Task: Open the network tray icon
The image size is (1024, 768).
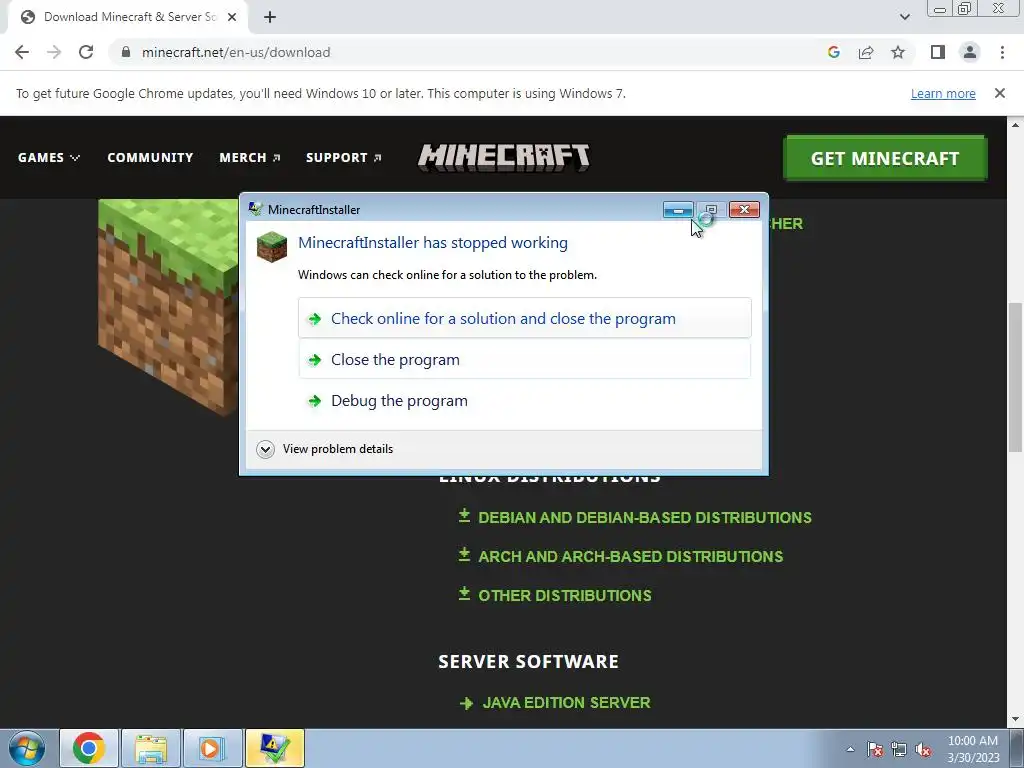Action: point(899,749)
